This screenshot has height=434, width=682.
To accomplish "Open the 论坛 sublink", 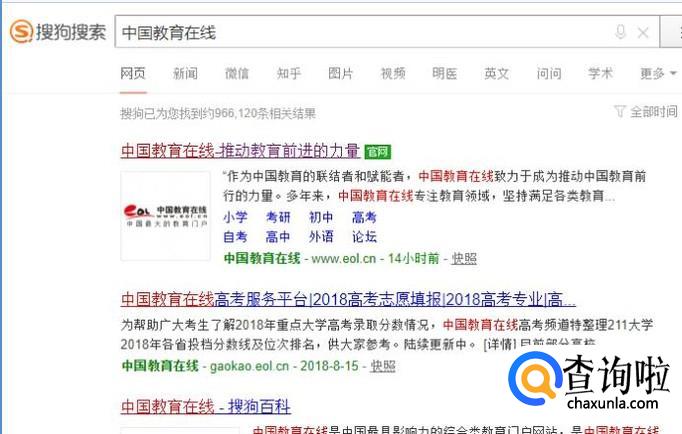I will [364, 237].
